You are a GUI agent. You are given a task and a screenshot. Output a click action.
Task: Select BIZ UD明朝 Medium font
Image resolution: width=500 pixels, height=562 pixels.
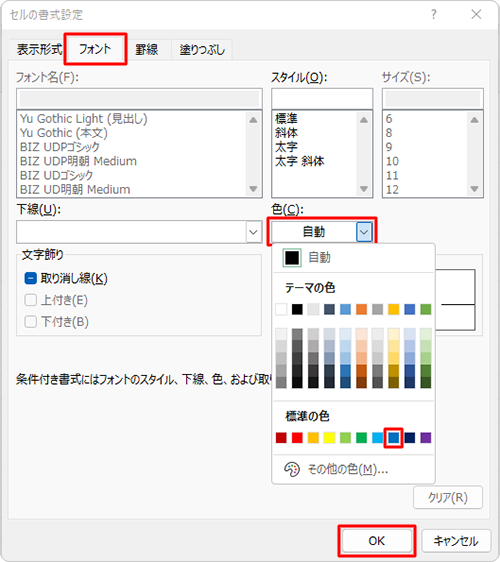click(75, 189)
